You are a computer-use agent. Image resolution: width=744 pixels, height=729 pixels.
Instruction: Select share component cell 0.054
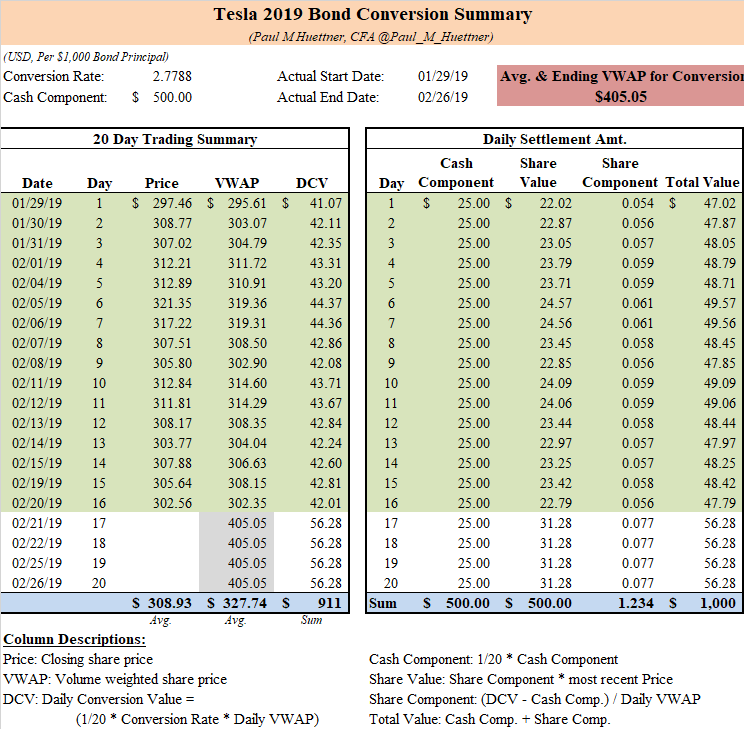pos(638,203)
